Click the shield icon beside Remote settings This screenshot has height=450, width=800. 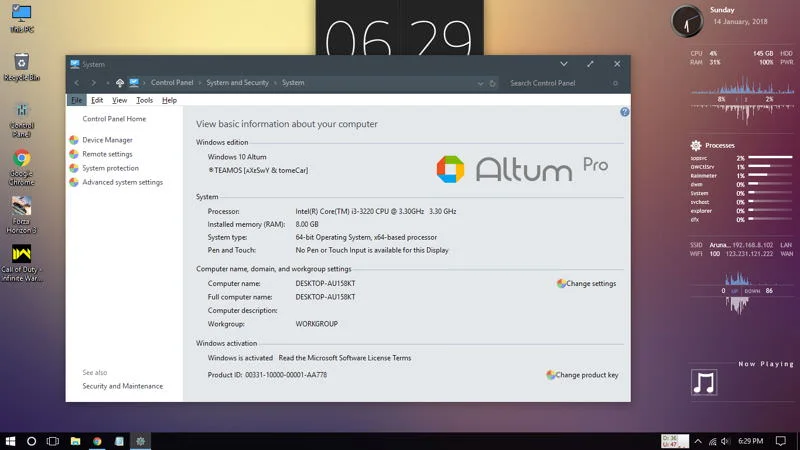(x=74, y=154)
